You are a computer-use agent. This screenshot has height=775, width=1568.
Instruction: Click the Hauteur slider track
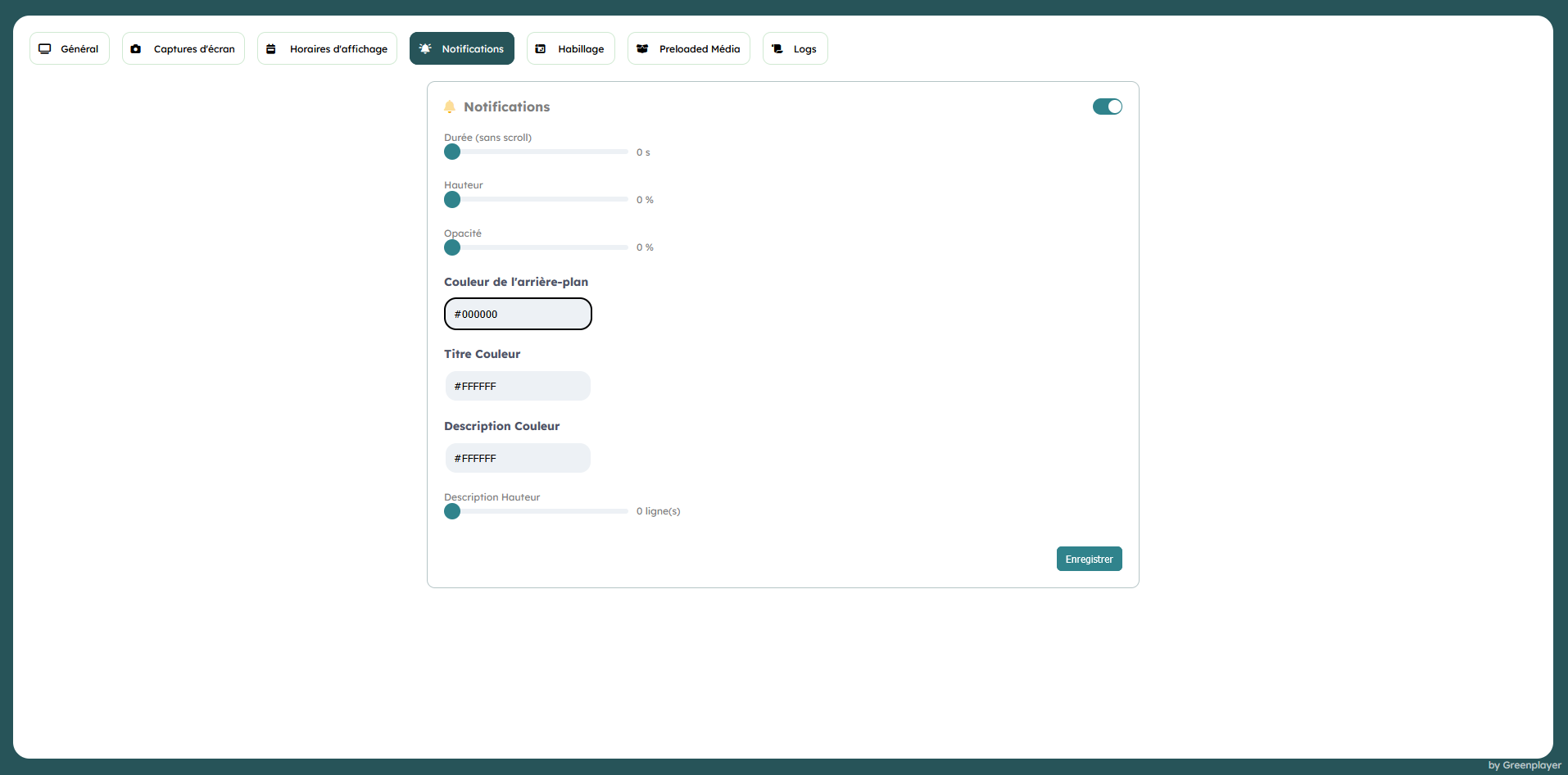coord(541,200)
